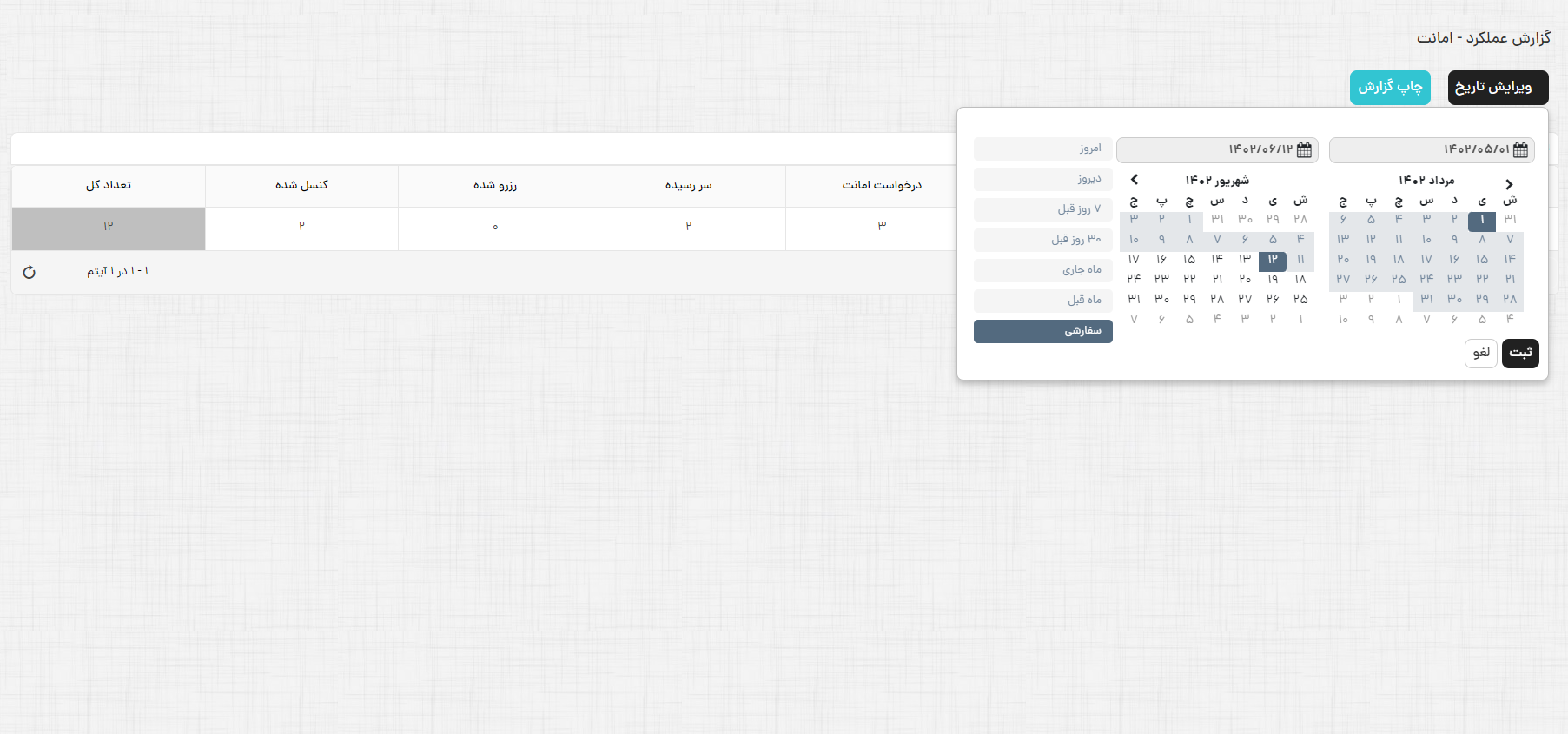Click the value ۳ under درخواست امانت
This screenshot has width=1568, height=734.
coord(882,227)
